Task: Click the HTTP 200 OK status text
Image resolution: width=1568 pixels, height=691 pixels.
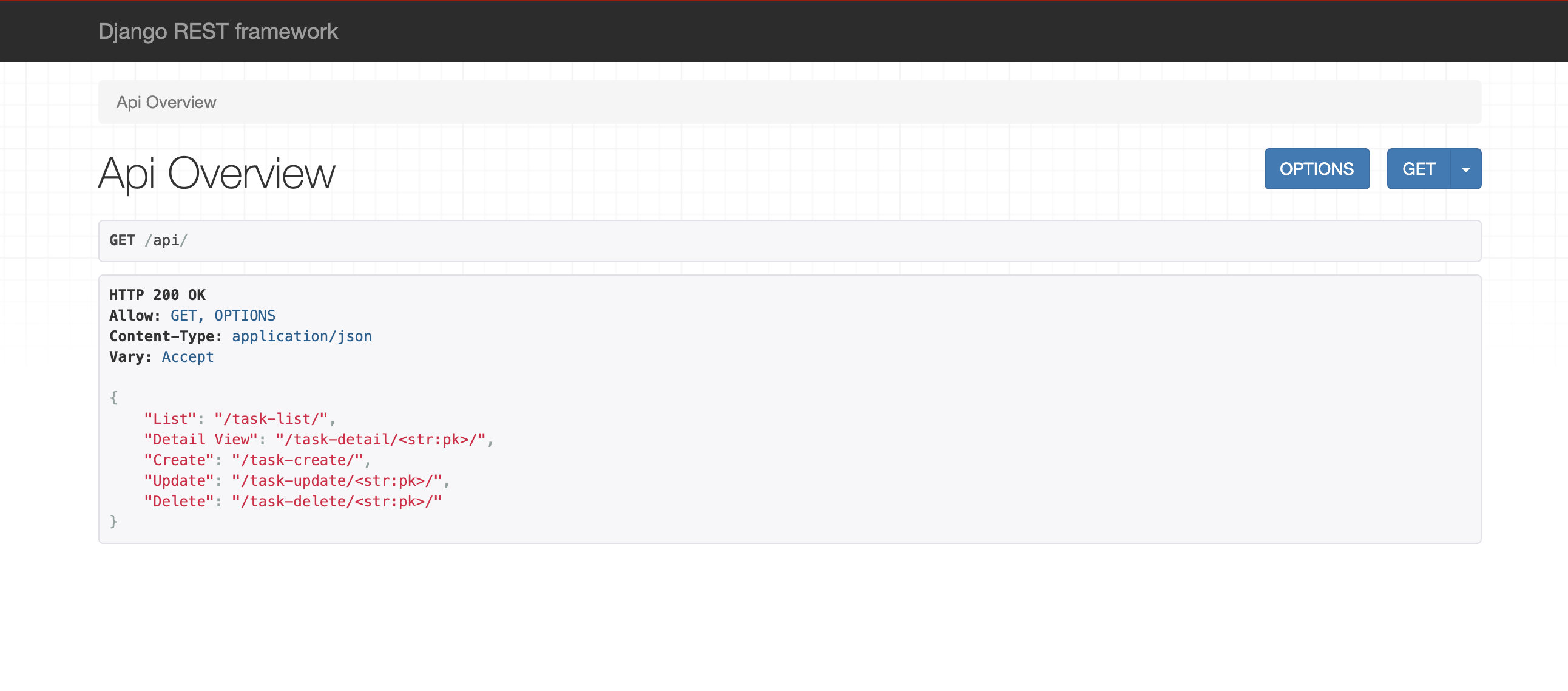Action: [x=158, y=295]
